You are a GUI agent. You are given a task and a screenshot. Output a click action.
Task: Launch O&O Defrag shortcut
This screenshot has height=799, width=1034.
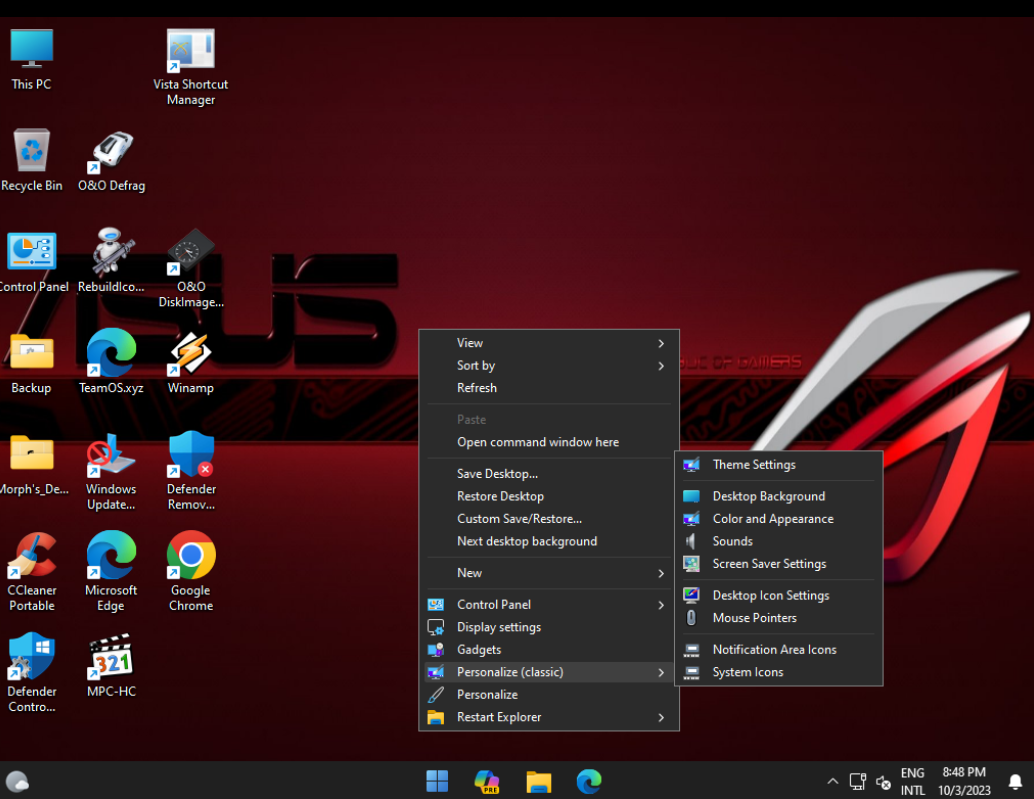(x=111, y=160)
